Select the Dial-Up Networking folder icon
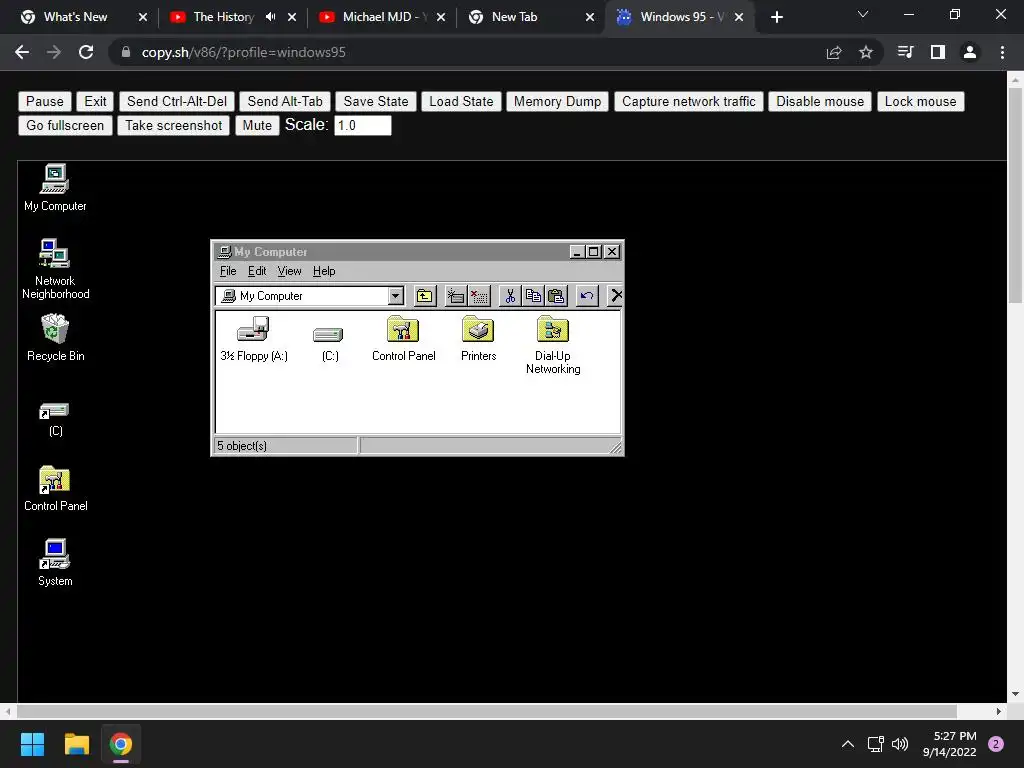The image size is (1024, 768). [553, 345]
